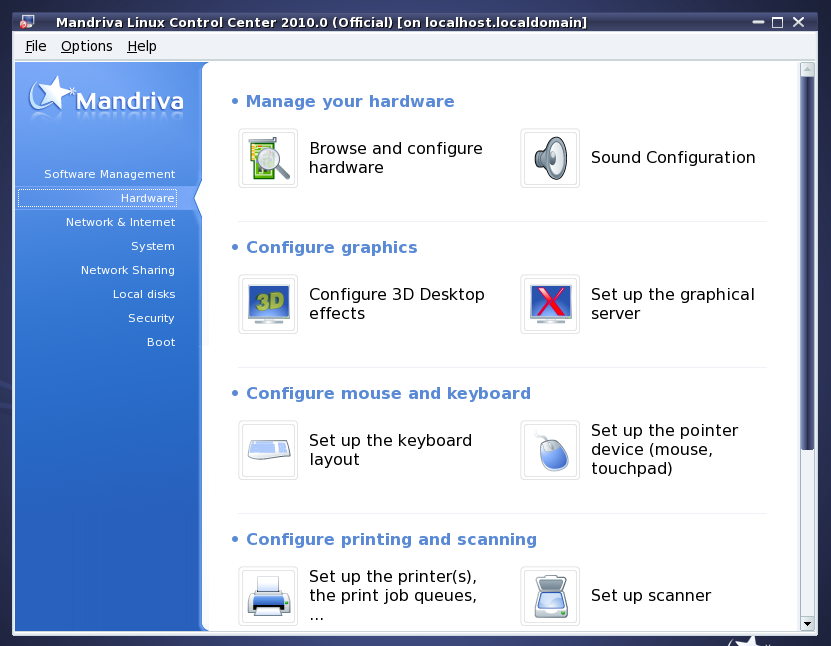This screenshot has width=831, height=646.
Task: Open the Options menu
Action: (x=86, y=46)
